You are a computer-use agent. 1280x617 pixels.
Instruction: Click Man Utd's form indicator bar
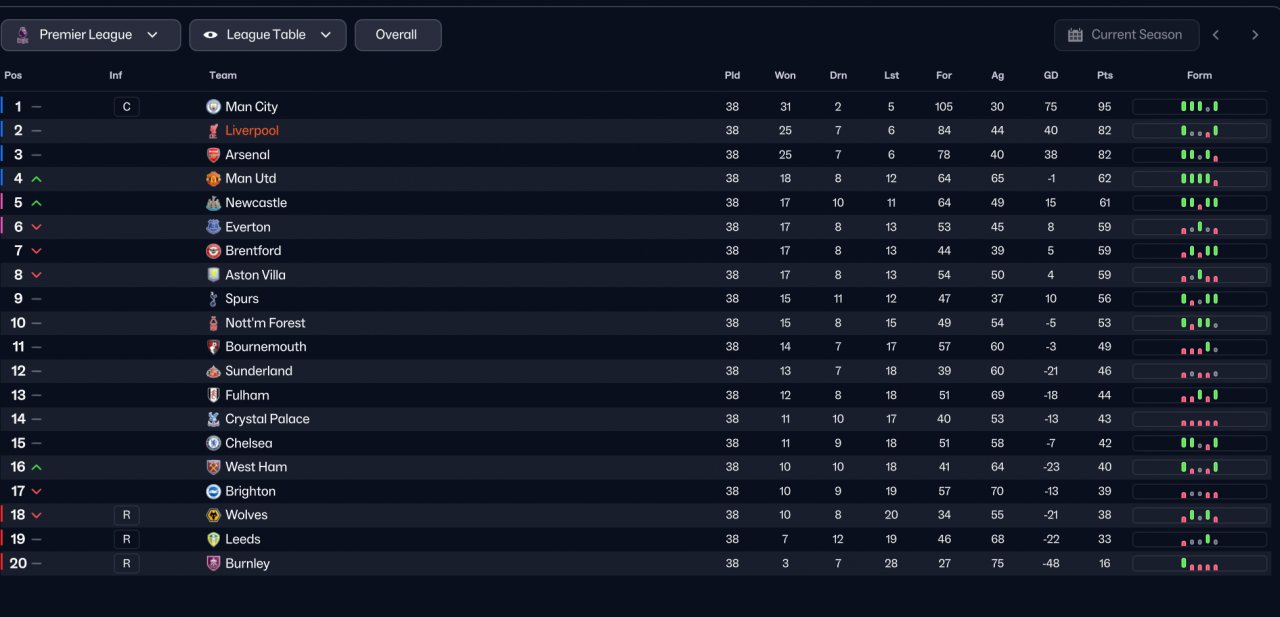click(x=1199, y=179)
